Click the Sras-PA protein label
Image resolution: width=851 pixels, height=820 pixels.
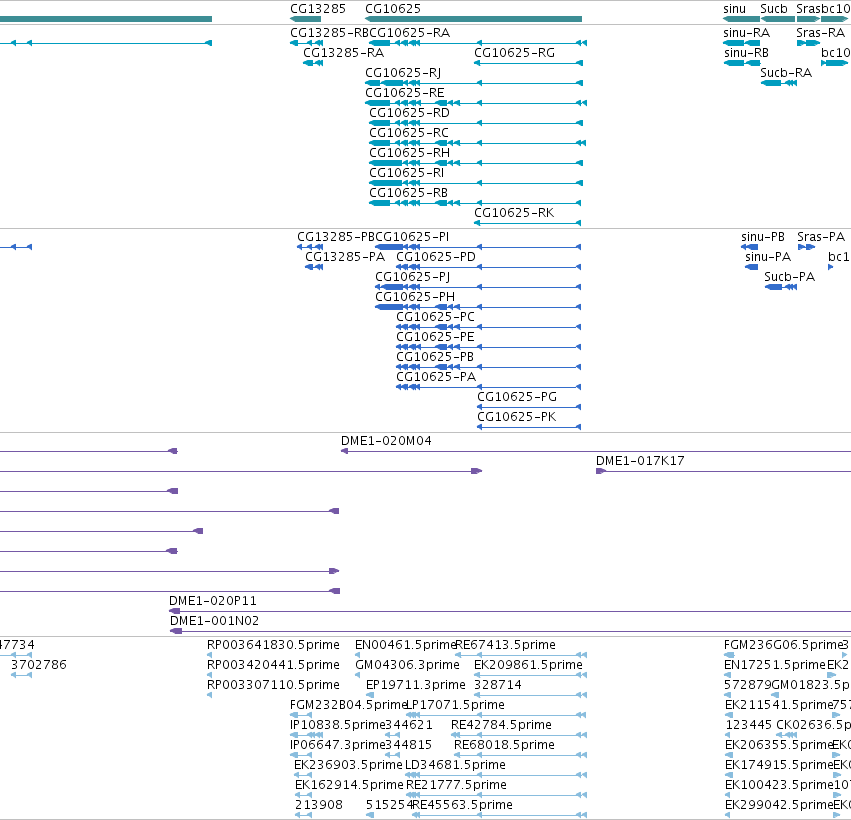(821, 237)
